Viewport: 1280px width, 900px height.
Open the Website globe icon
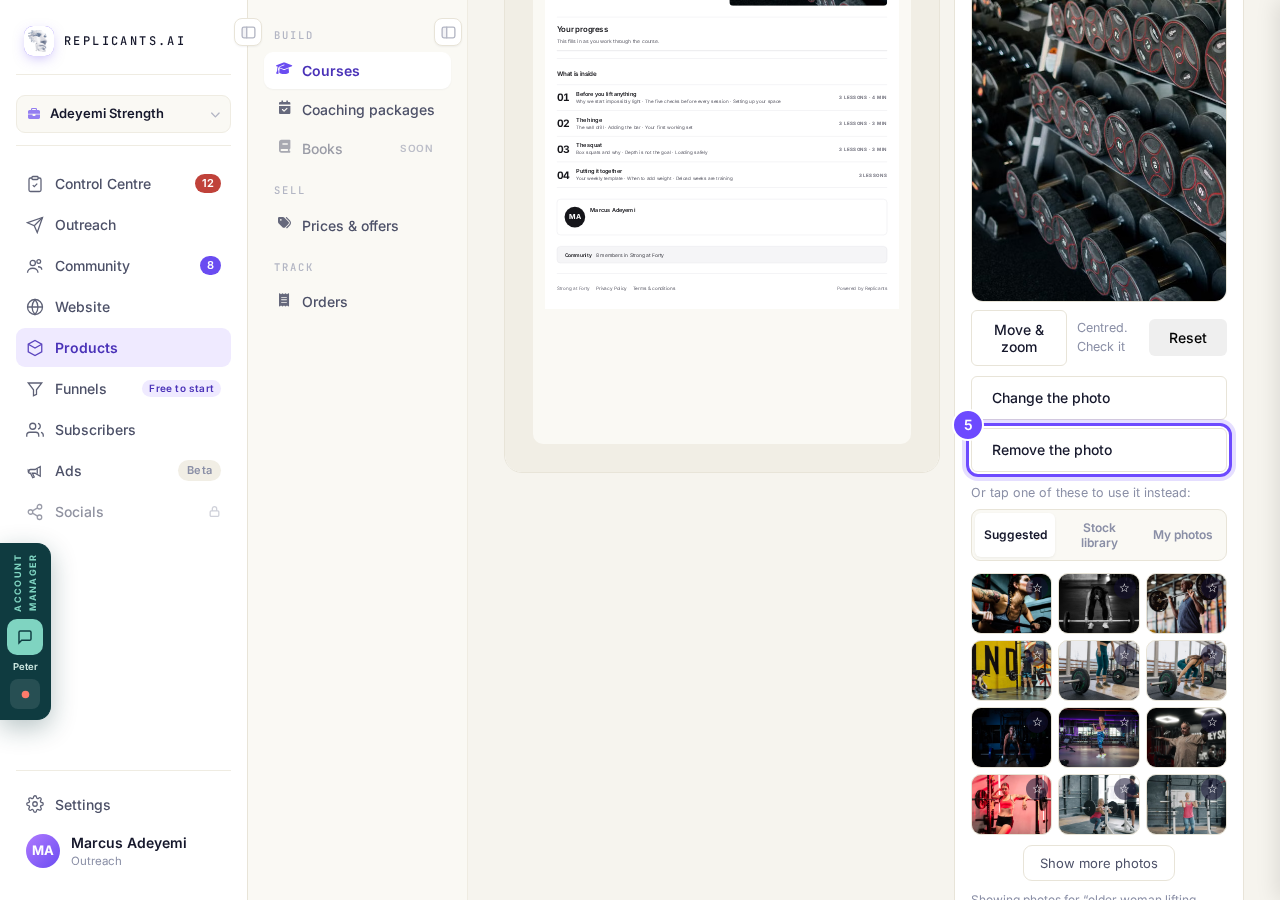(35, 307)
